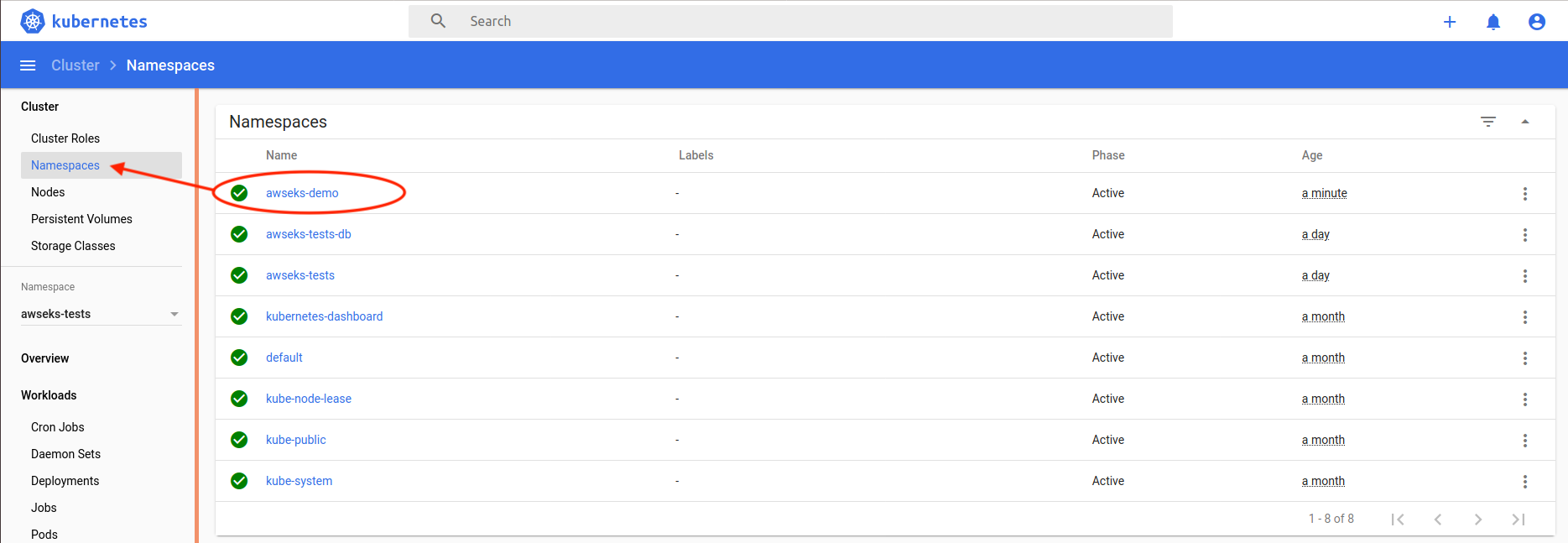
Task: Open the awseks-tests namespace dropdown
Action: tap(101, 314)
